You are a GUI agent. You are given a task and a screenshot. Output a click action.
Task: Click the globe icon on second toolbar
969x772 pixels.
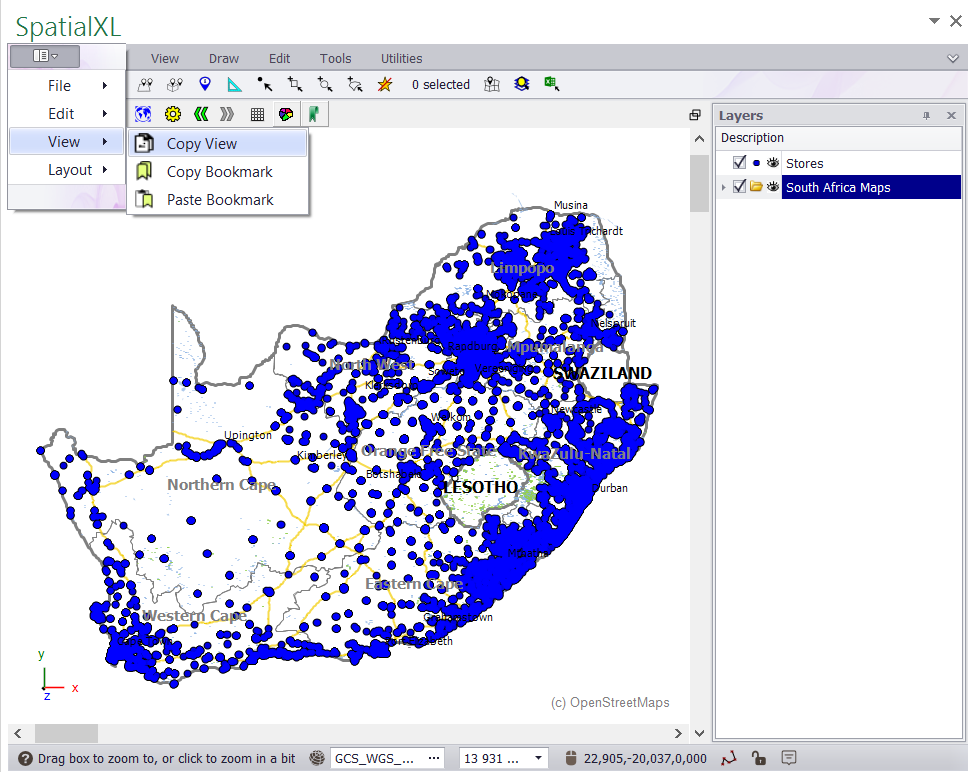click(x=142, y=113)
